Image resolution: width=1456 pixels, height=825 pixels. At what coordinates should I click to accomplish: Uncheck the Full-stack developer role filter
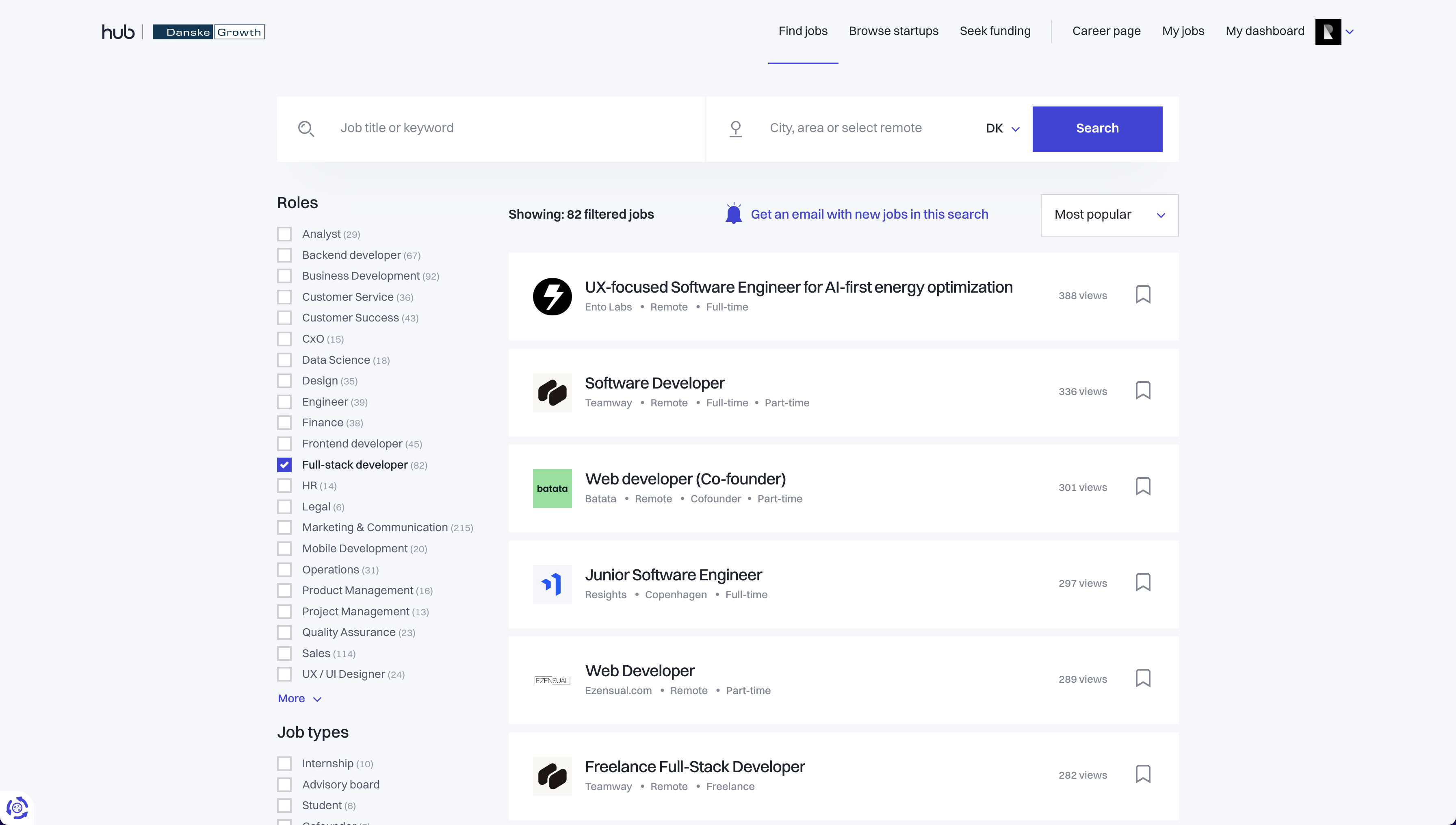[284, 465]
